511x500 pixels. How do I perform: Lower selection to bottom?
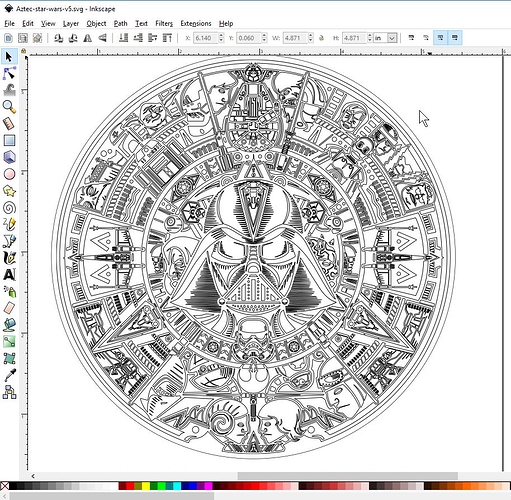point(124,38)
